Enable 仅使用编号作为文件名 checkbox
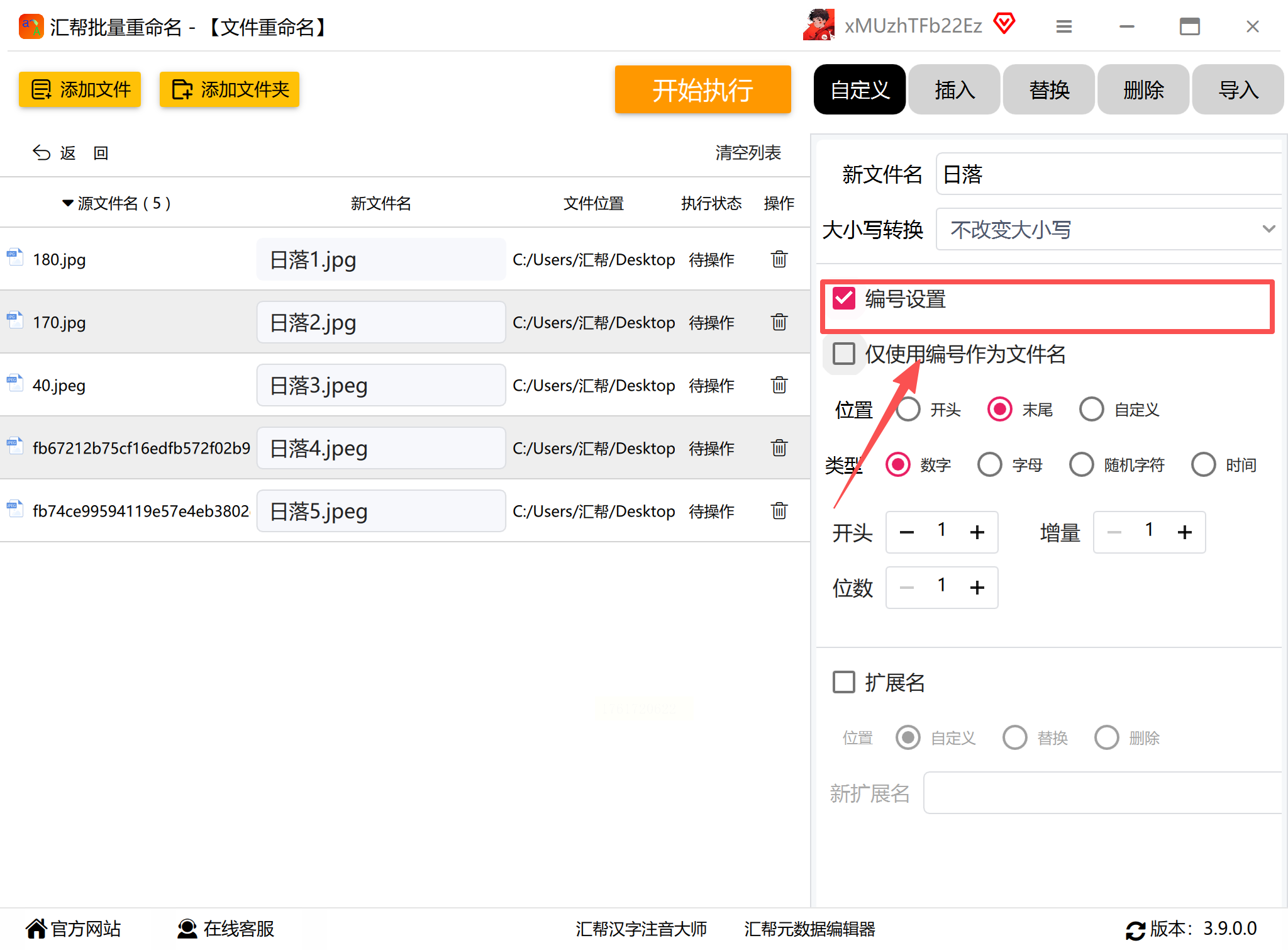Viewport: 1288px width, 950px height. click(843, 354)
